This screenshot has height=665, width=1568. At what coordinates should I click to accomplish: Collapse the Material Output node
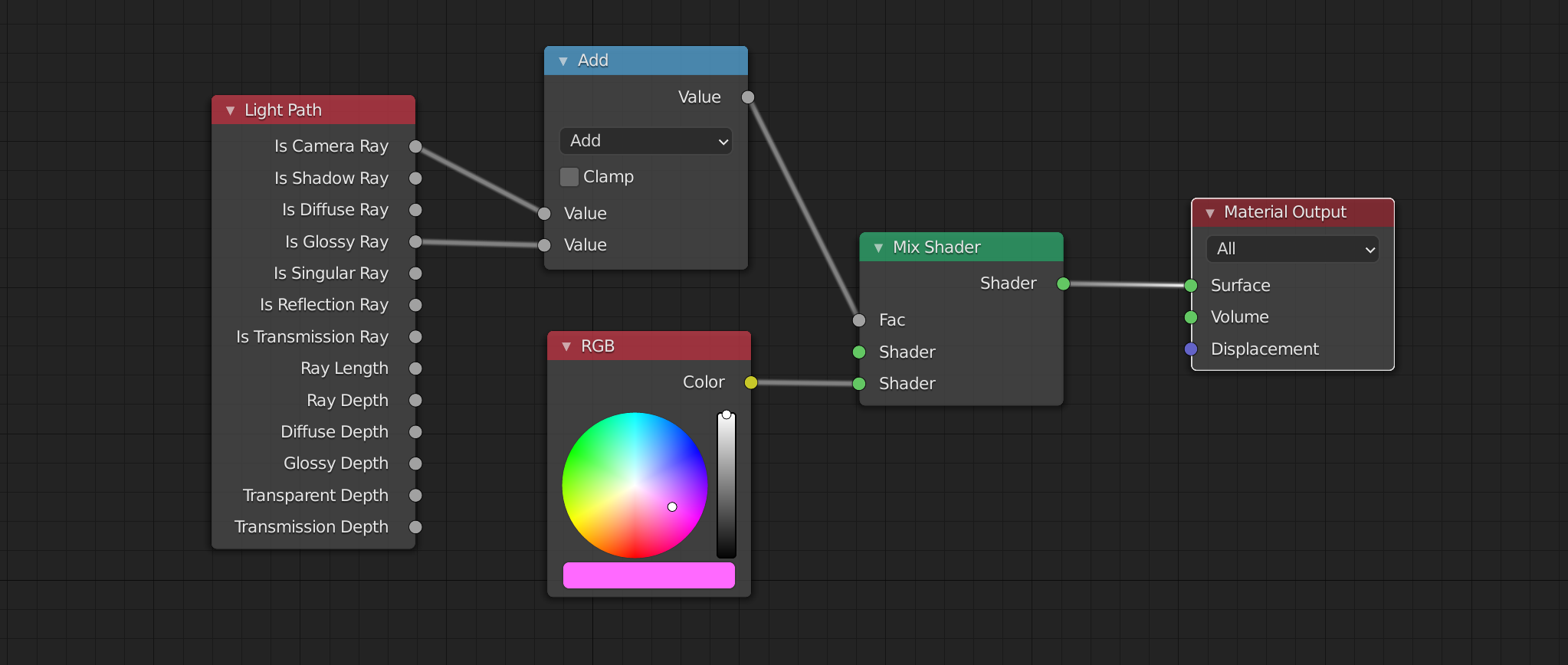1210,212
